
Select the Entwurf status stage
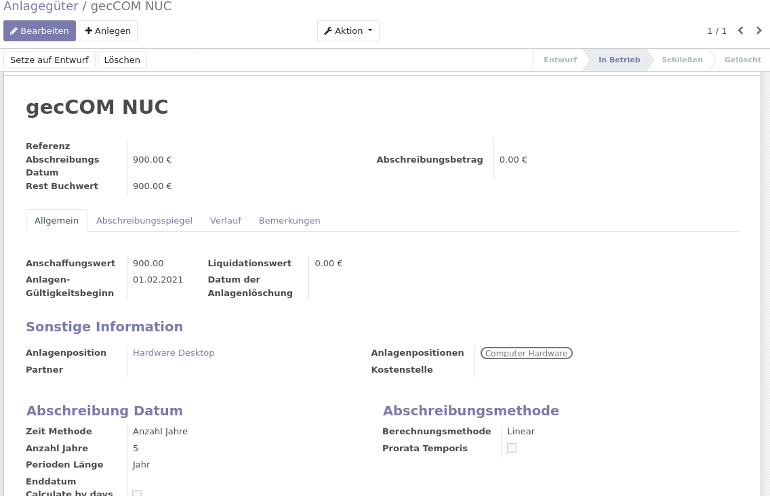(x=560, y=60)
